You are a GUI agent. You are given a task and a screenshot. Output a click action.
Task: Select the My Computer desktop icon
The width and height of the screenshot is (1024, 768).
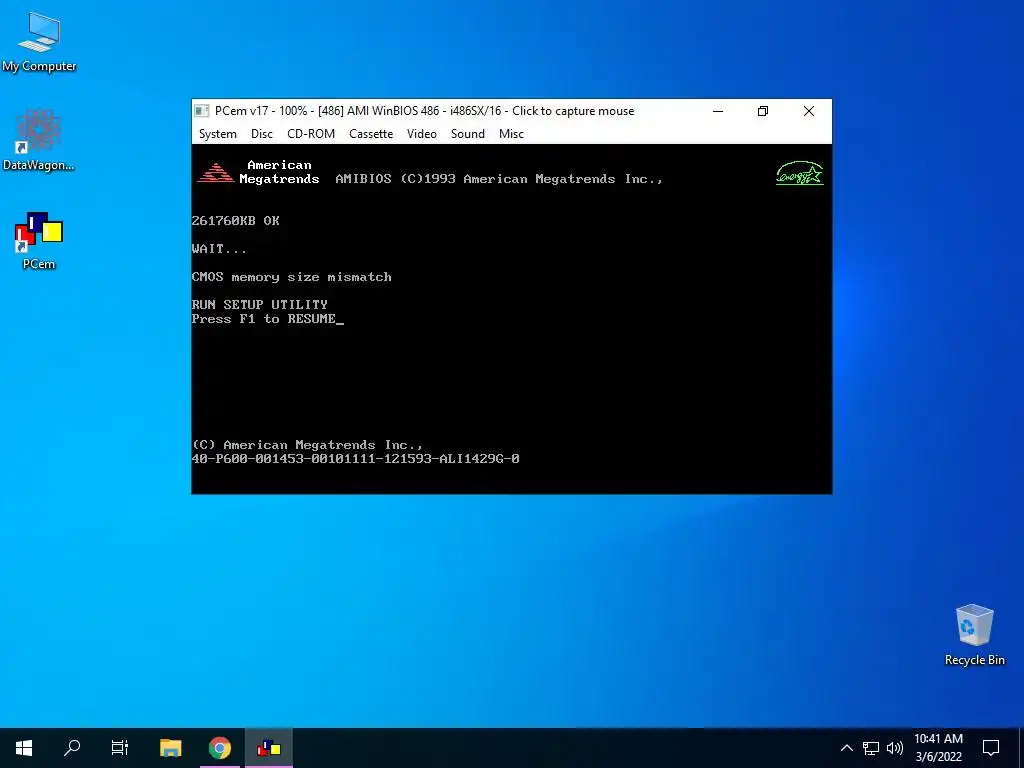(x=39, y=41)
